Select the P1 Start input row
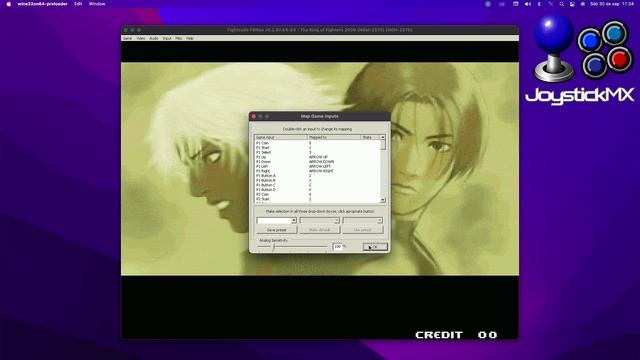This screenshot has width=640, height=360. tap(317, 148)
